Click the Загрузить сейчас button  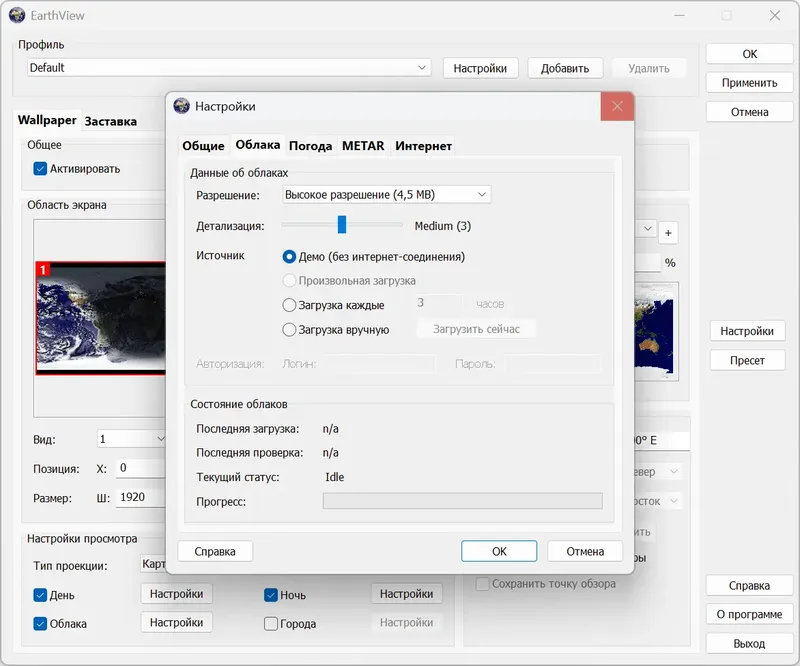click(x=476, y=329)
